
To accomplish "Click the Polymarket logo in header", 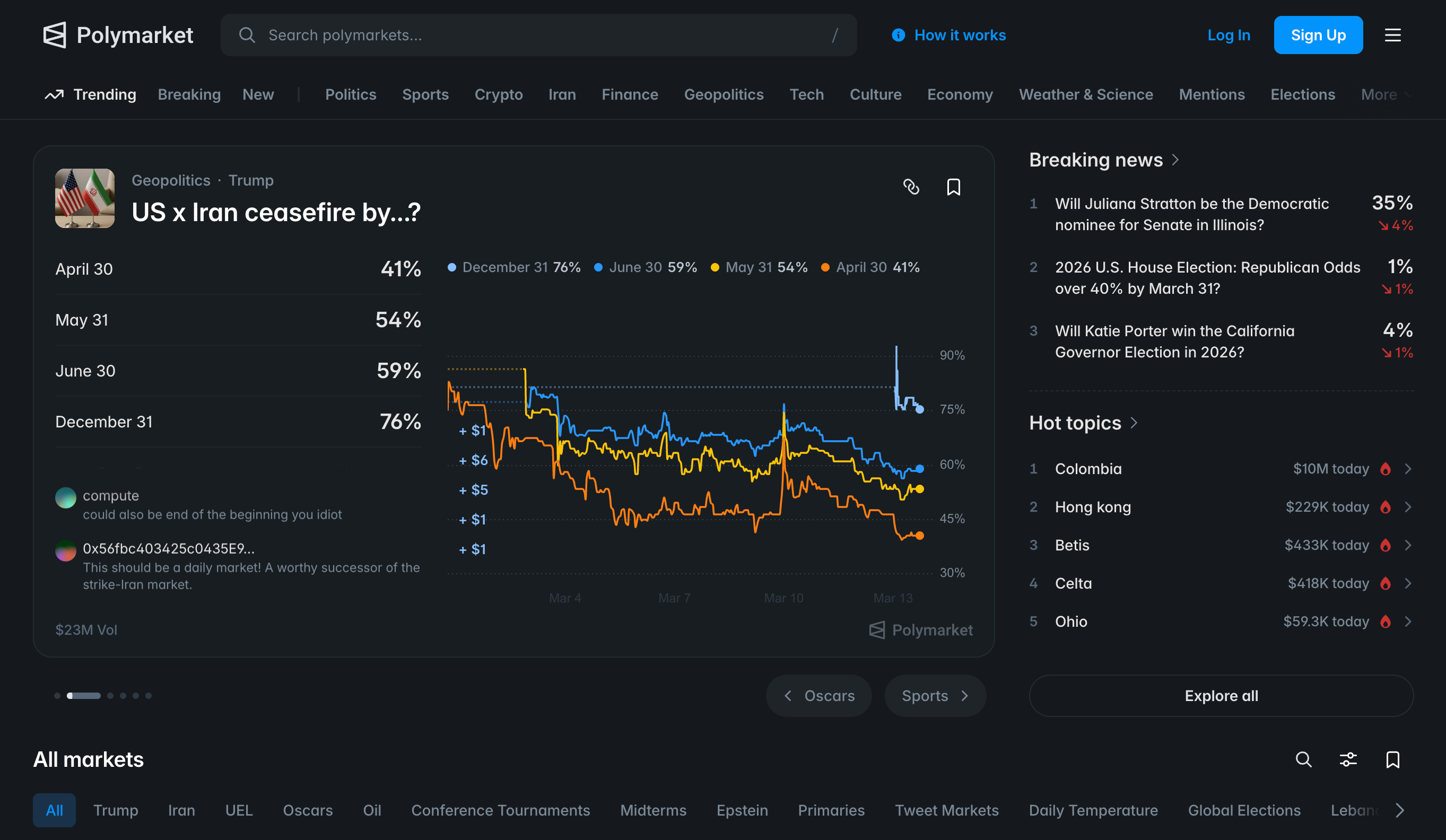I will (118, 35).
